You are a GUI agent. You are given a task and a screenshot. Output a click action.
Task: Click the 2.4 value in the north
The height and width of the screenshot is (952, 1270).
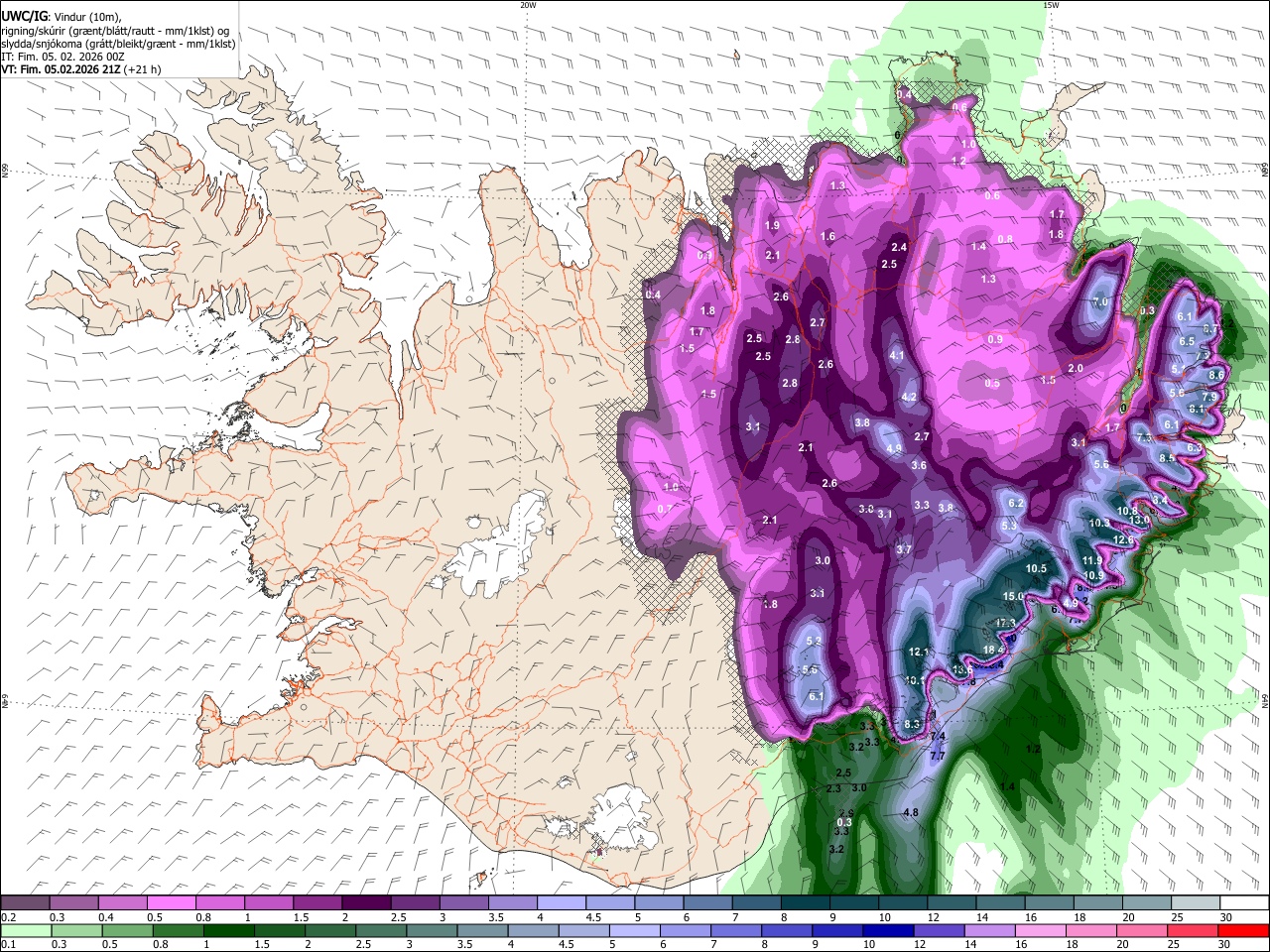(x=899, y=247)
